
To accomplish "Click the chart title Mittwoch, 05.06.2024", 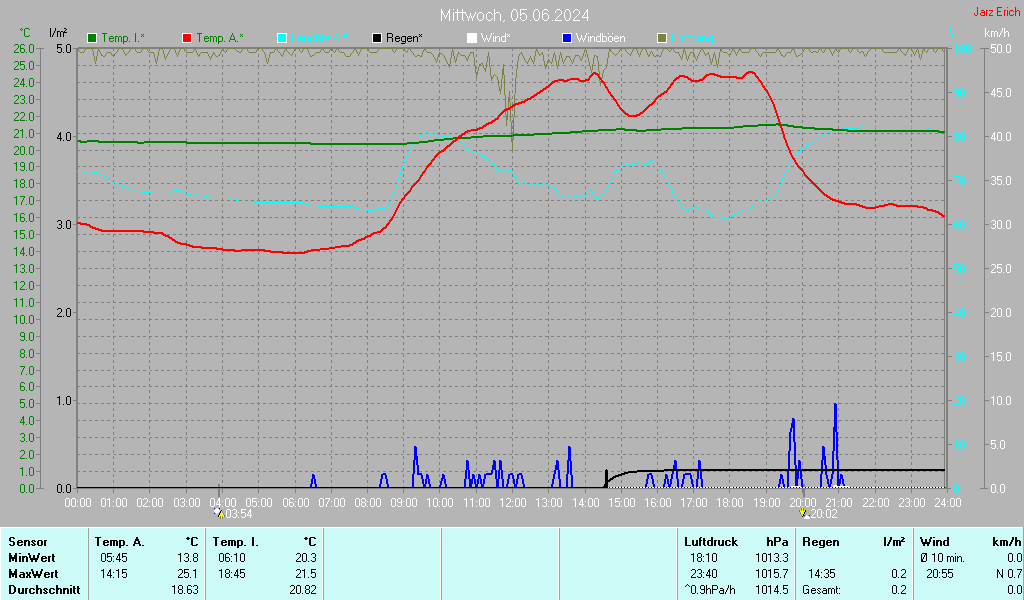I will click(514, 15).
